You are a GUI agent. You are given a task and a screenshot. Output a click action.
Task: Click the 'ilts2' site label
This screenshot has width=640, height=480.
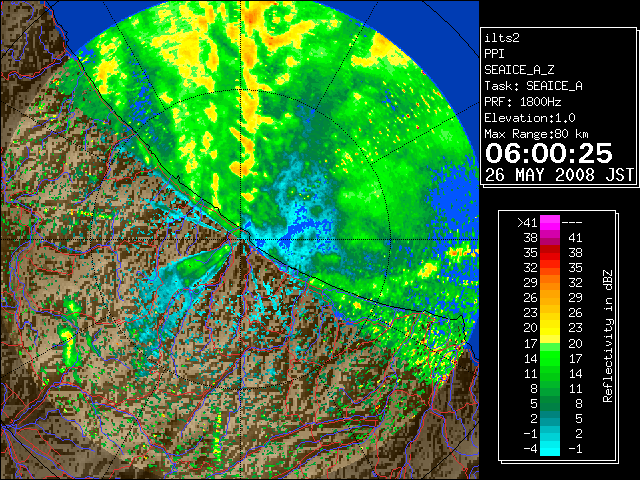(502, 38)
